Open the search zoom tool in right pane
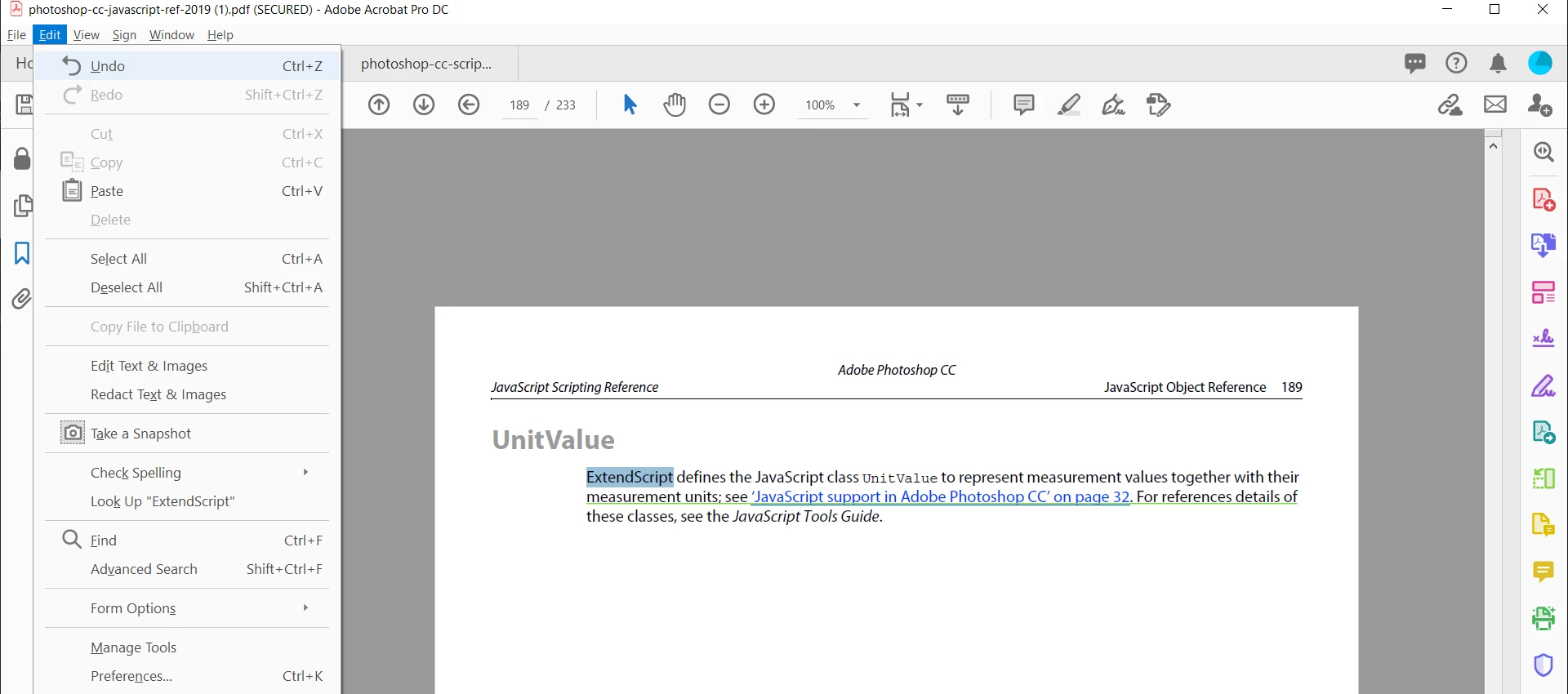 pos(1543,152)
